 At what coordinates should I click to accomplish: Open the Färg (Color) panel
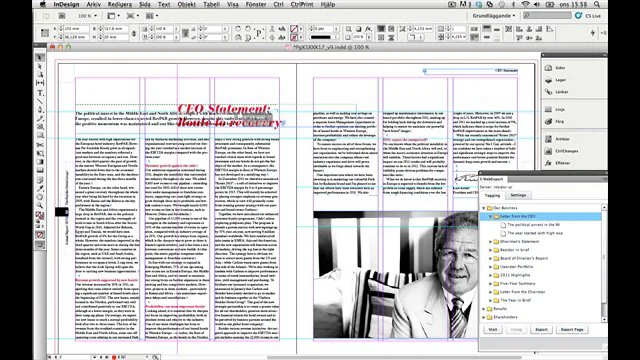(556, 122)
